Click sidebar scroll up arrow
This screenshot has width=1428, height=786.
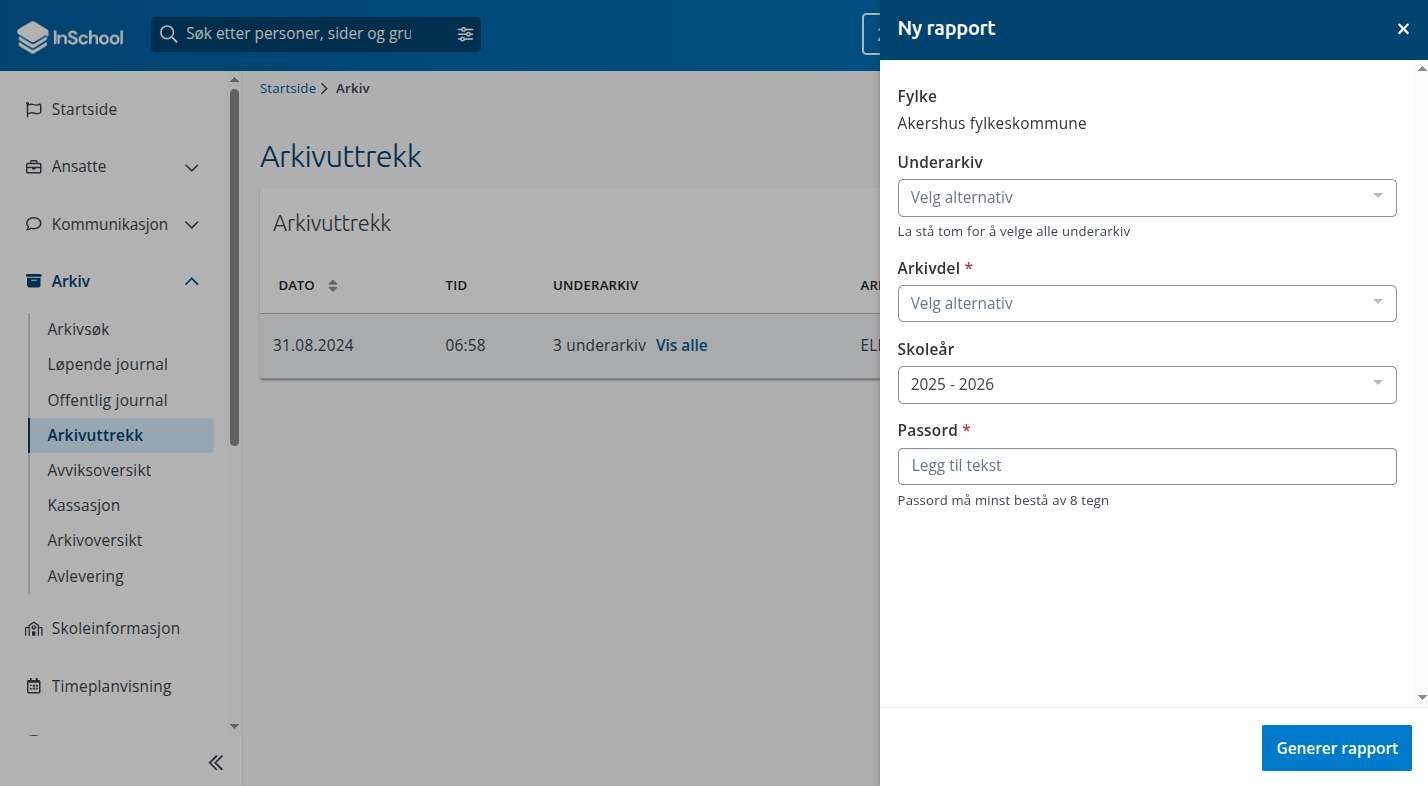point(234,79)
